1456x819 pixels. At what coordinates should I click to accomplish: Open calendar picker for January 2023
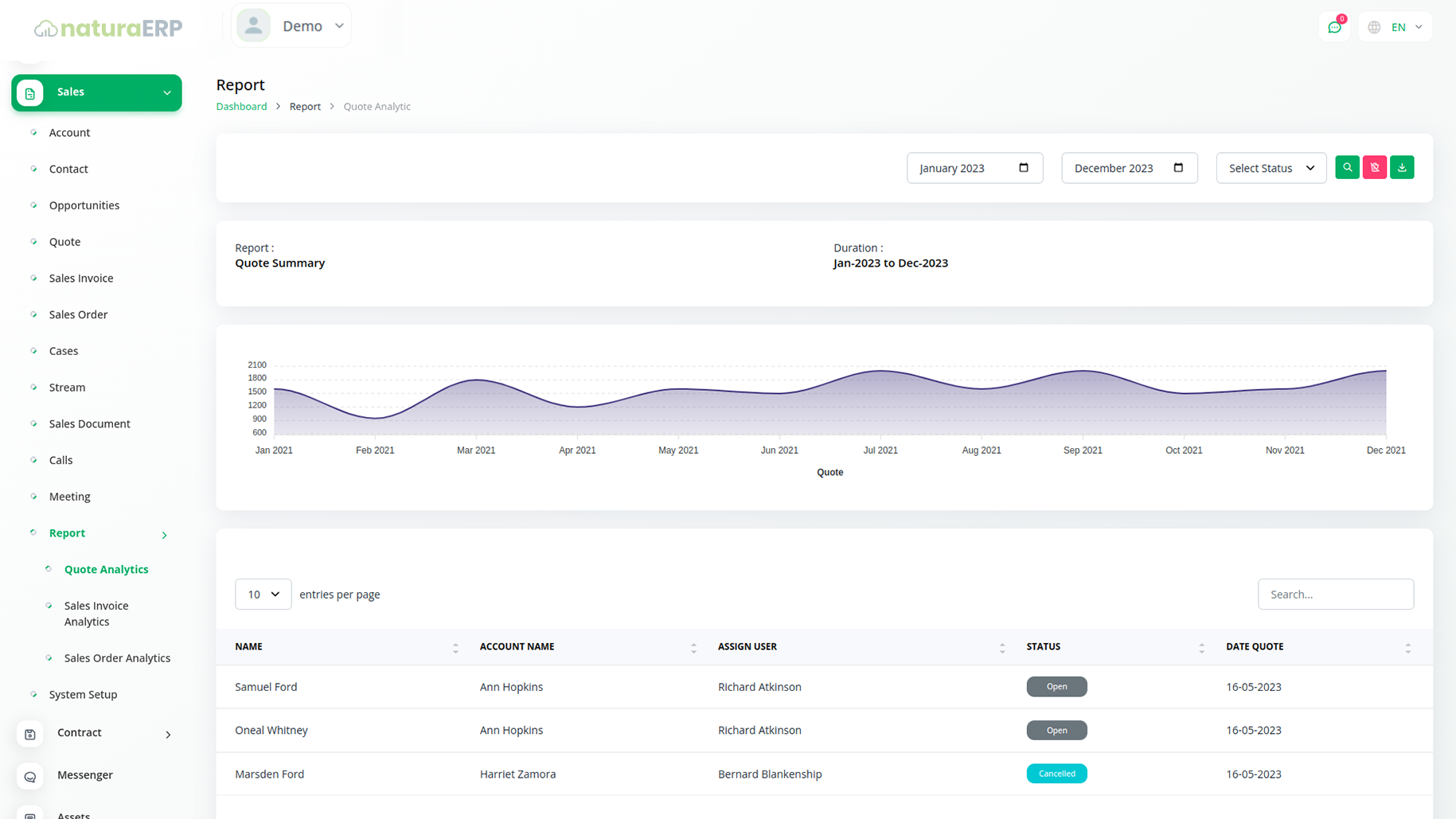[x=1024, y=167]
